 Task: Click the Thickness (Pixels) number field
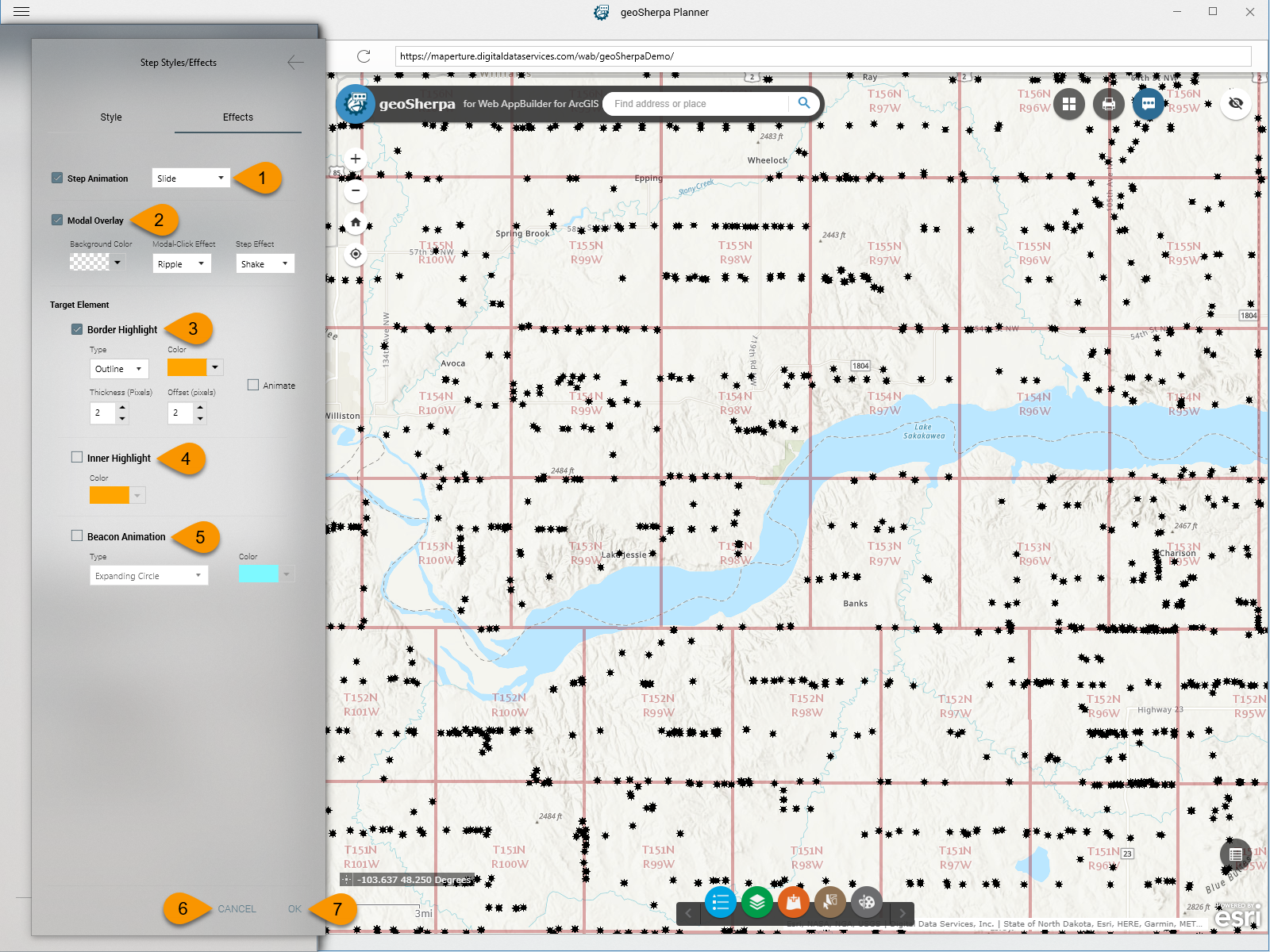pos(103,413)
